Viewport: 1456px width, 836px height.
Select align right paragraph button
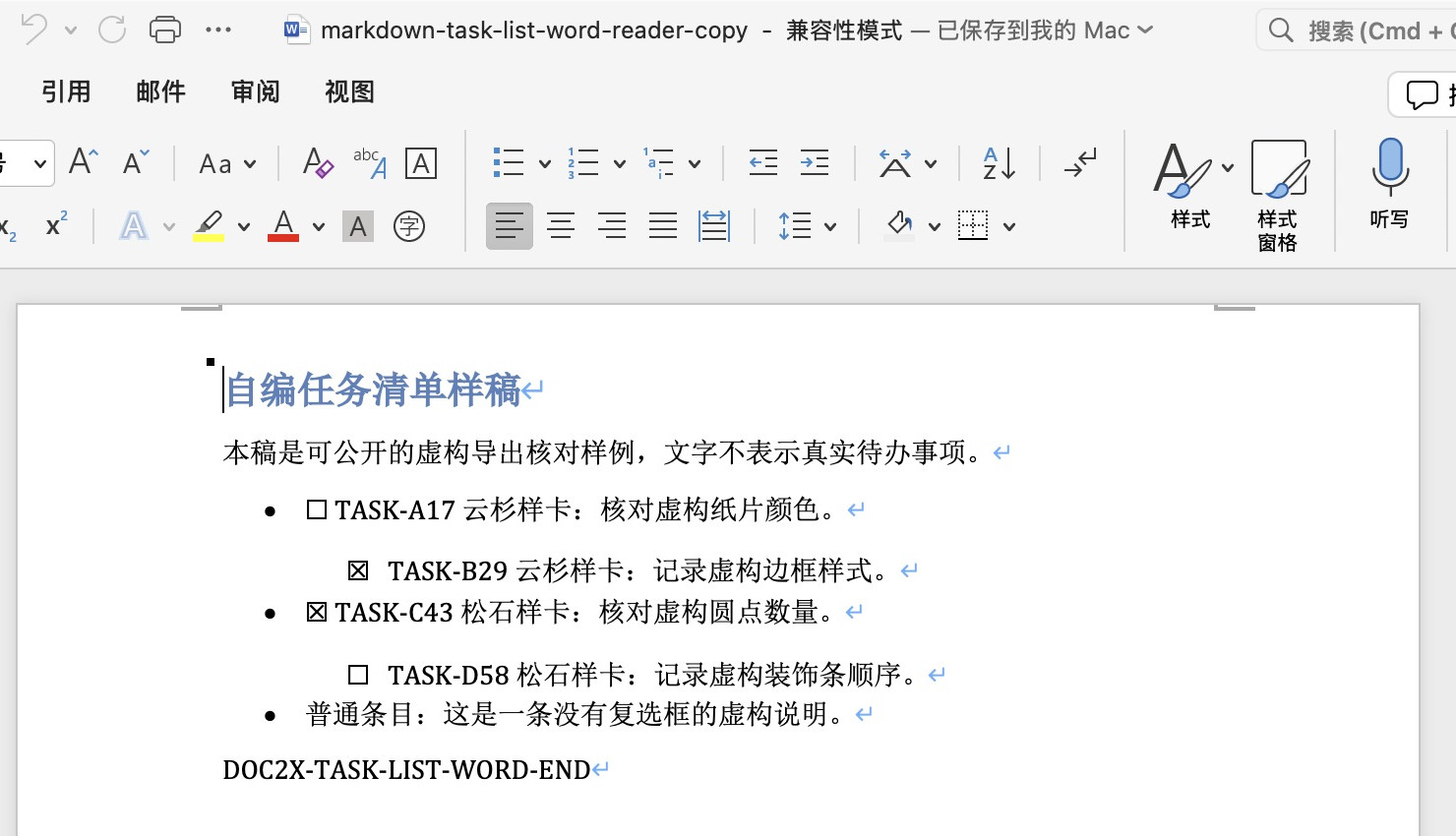[612, 226]
